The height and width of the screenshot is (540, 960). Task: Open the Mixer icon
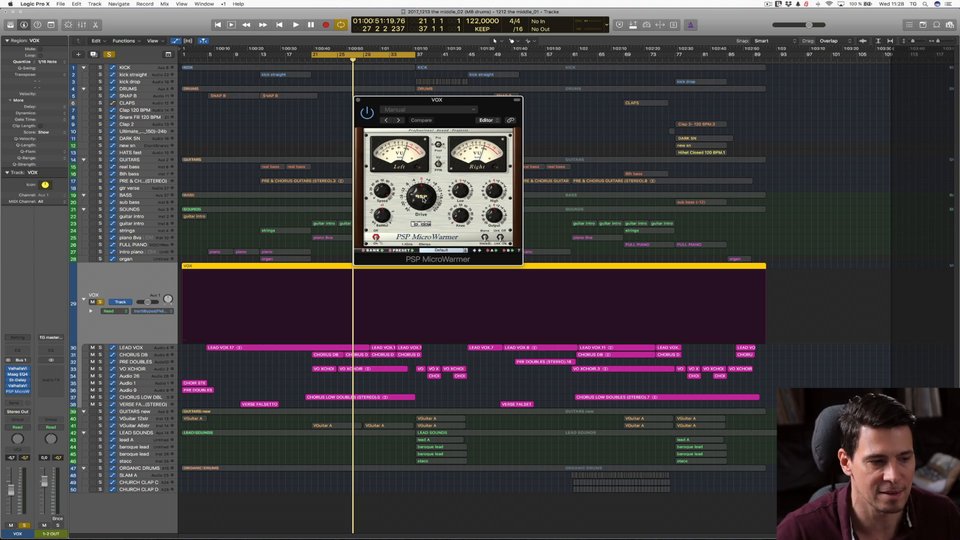tap(81, 25)
